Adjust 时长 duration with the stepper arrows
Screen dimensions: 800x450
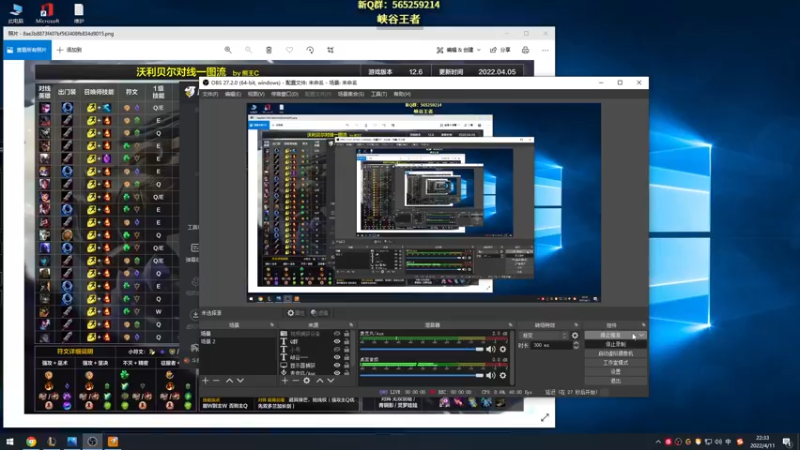pos(576,345)
